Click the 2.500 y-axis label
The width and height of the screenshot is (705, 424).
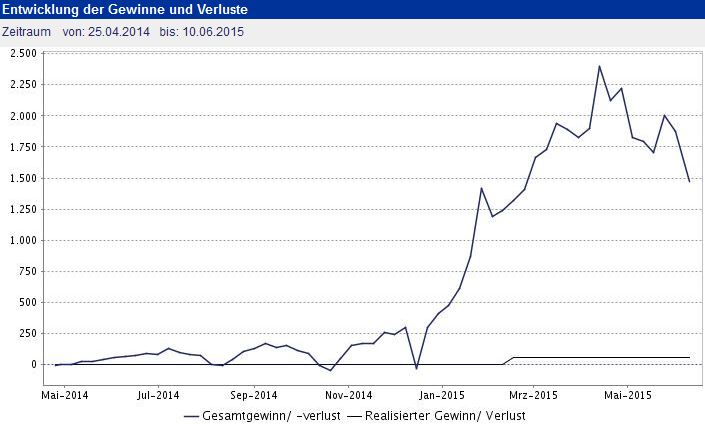click(23, 54)
